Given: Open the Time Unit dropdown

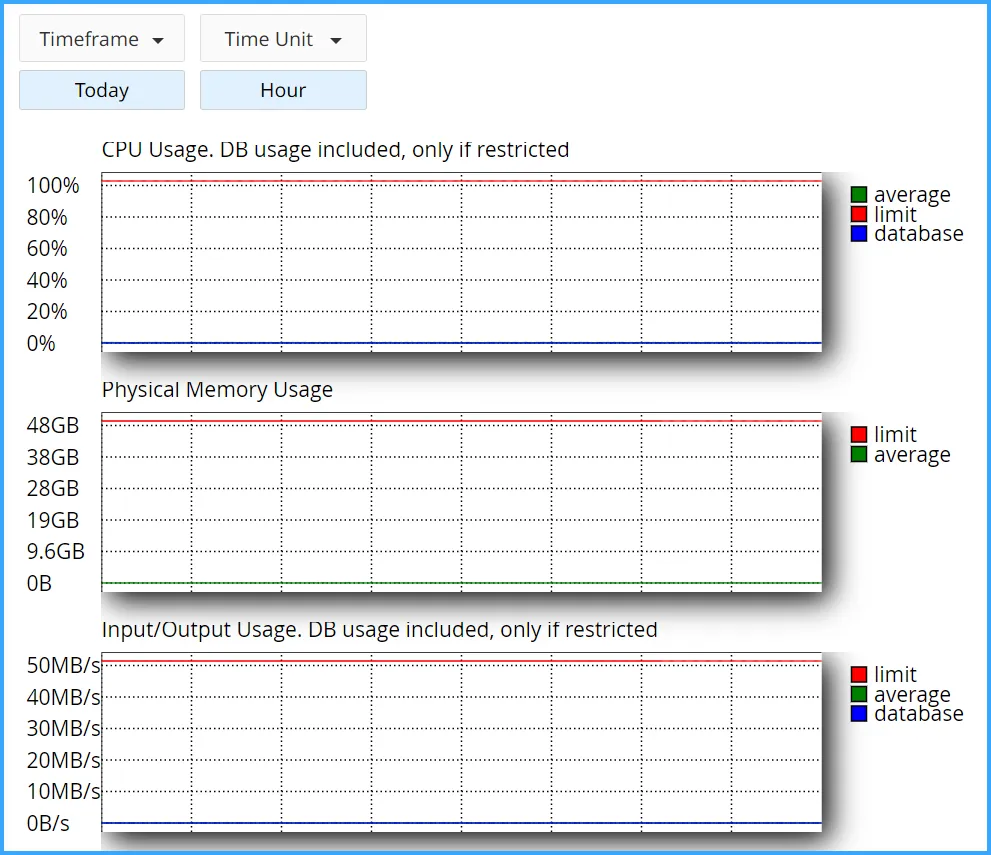Looking at the screenshot, I should click(x=283, y=39).
